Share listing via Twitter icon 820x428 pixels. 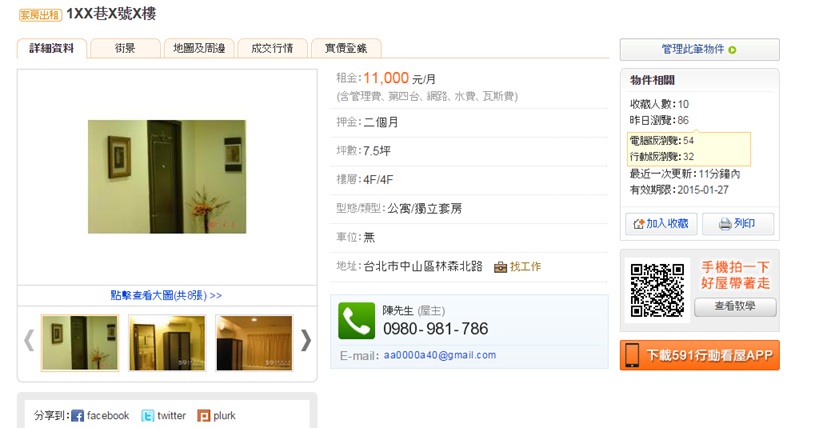147,416
